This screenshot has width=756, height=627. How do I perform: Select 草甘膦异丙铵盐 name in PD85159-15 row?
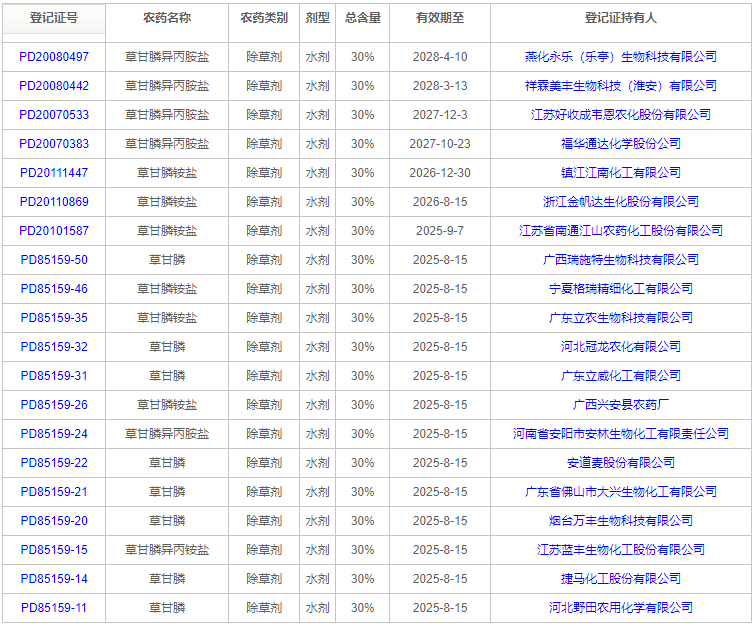tap(167, 550)
